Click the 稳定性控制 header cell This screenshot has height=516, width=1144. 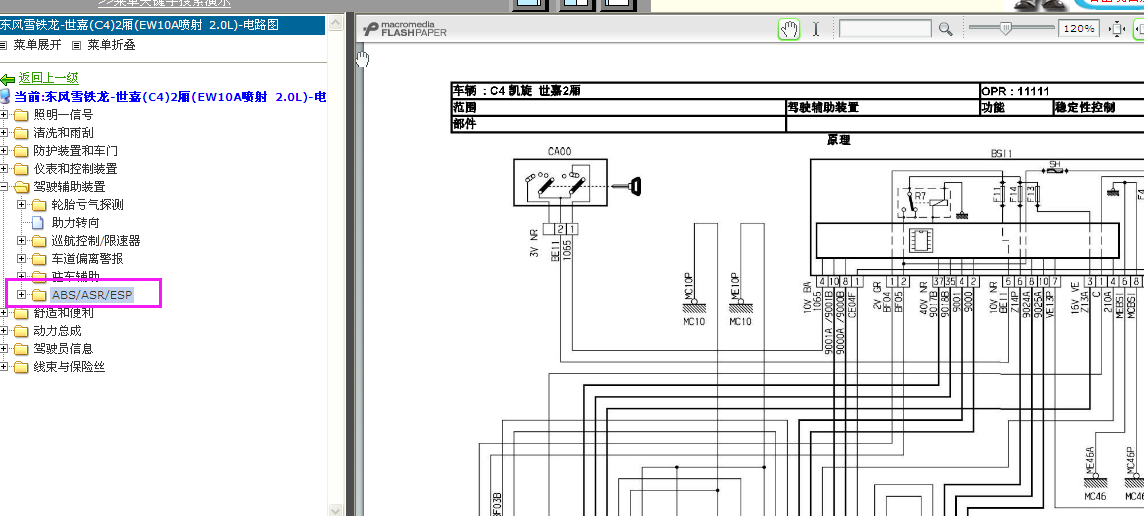[x=1098, y=107]
